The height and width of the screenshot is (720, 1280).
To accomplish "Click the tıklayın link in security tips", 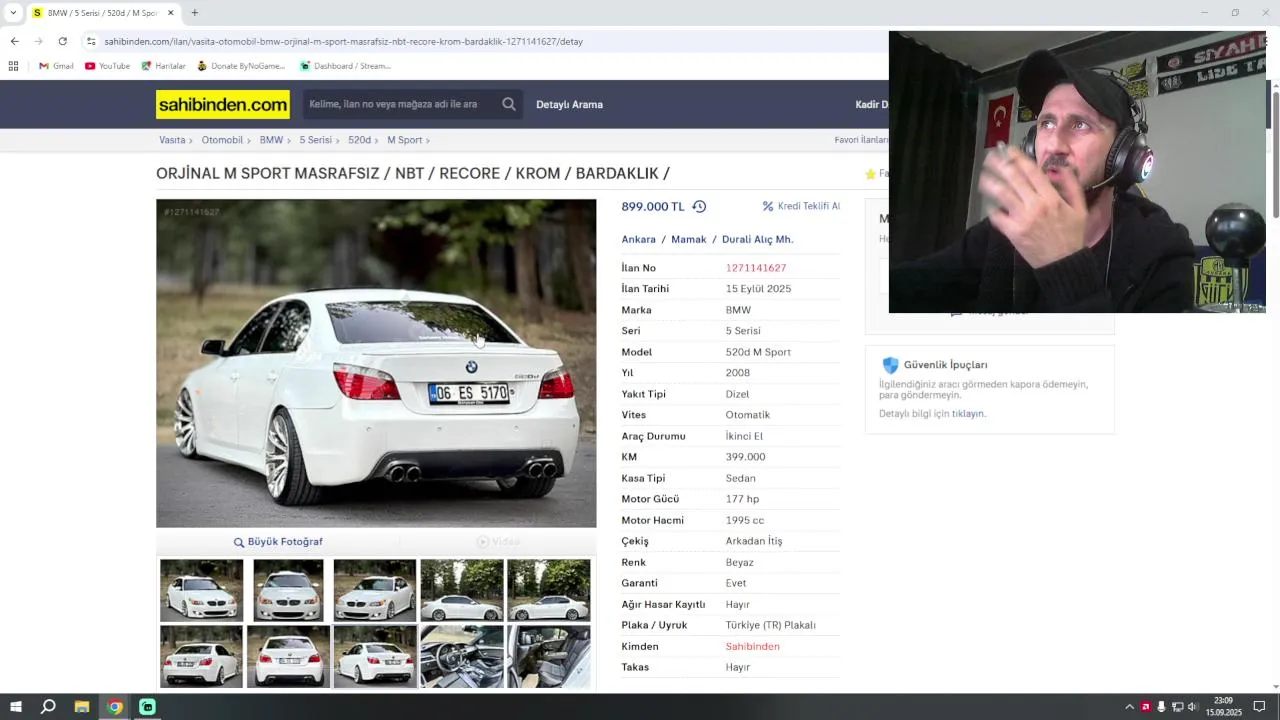I will click(968, 413).
